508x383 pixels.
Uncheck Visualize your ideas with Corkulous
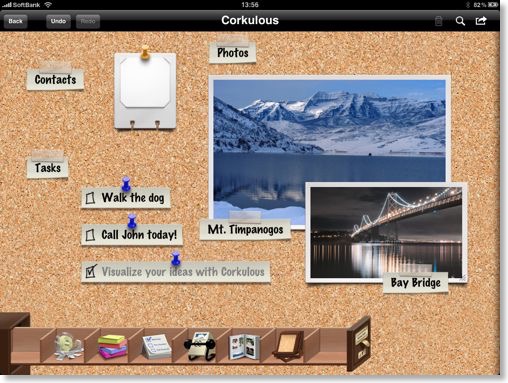[x=91, y=271]
